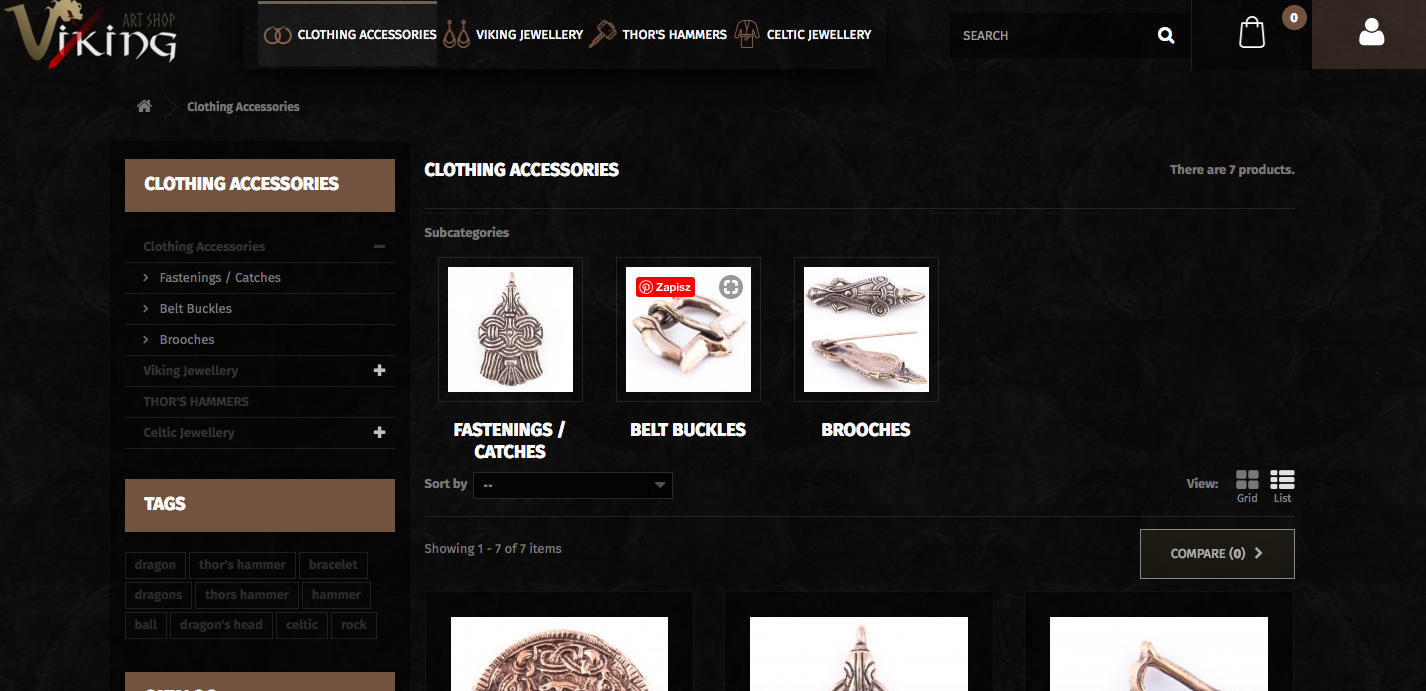1426x691 pixels.
Task: Click the Compare (0) button
Action: pos(1217,554)
